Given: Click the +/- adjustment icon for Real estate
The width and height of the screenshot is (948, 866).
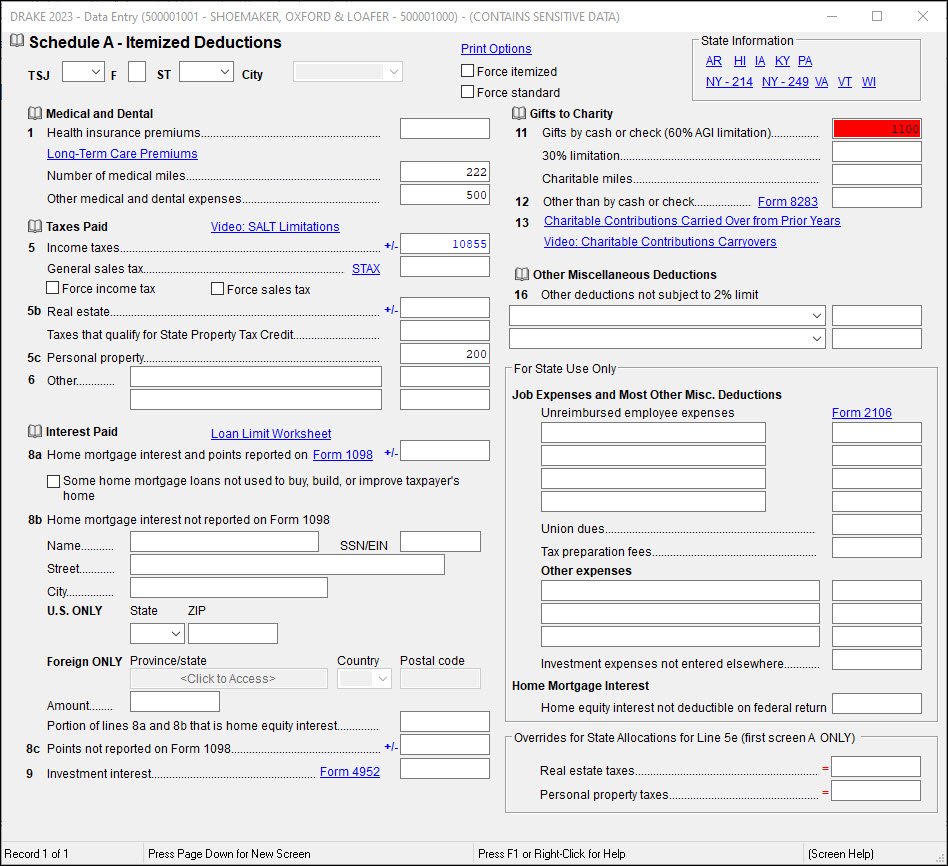Looking at the screenshot, I should coord(391,310).
